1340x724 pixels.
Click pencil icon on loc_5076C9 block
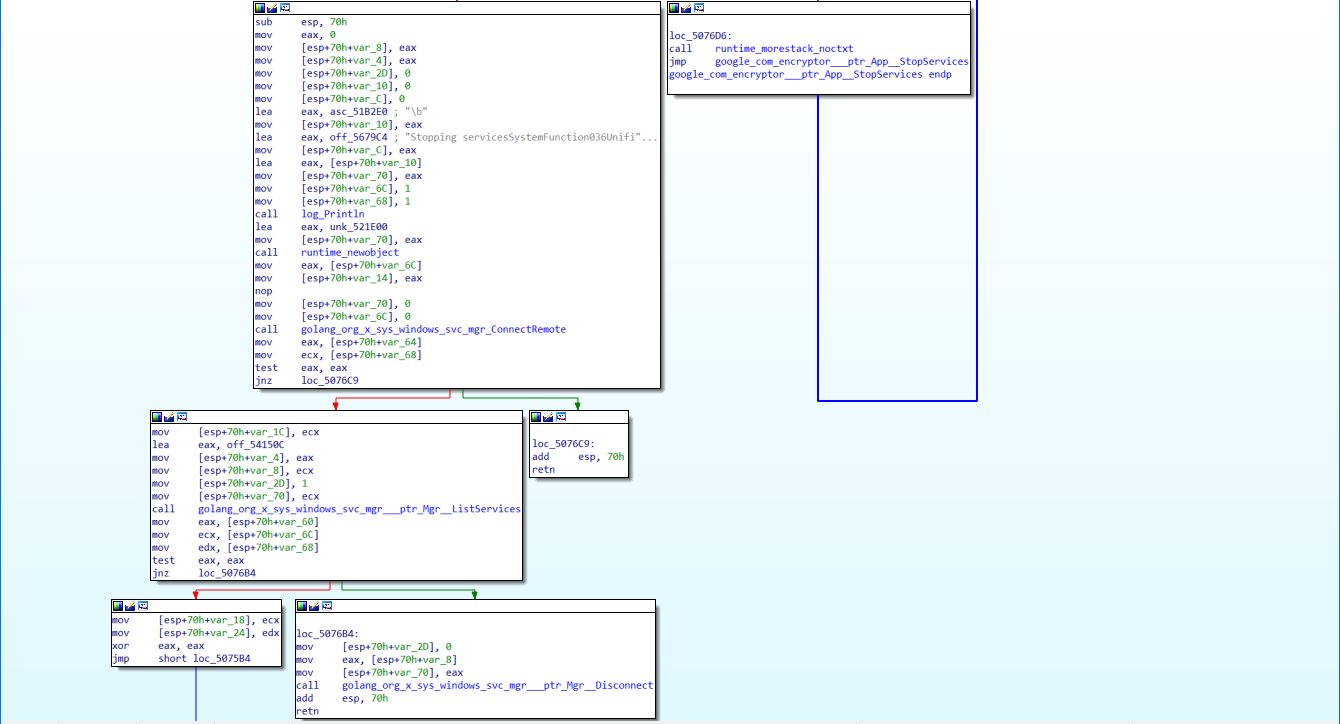548,416
